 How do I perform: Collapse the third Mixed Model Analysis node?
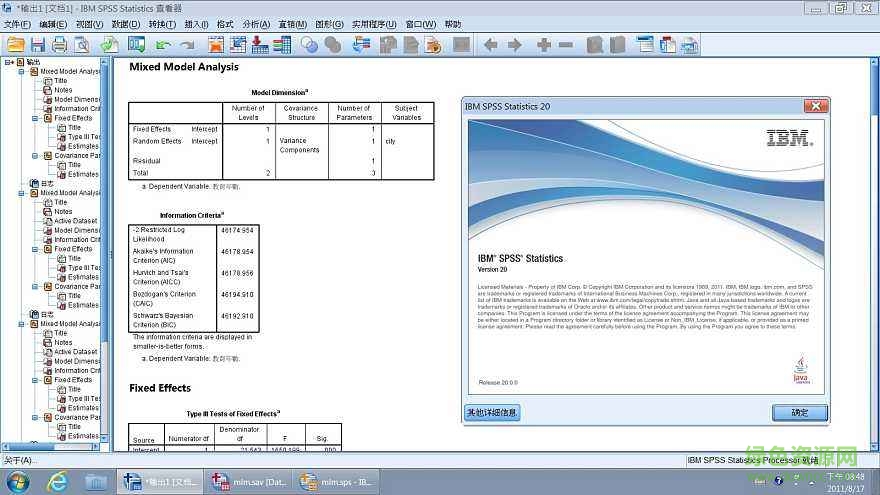[22, 324]
